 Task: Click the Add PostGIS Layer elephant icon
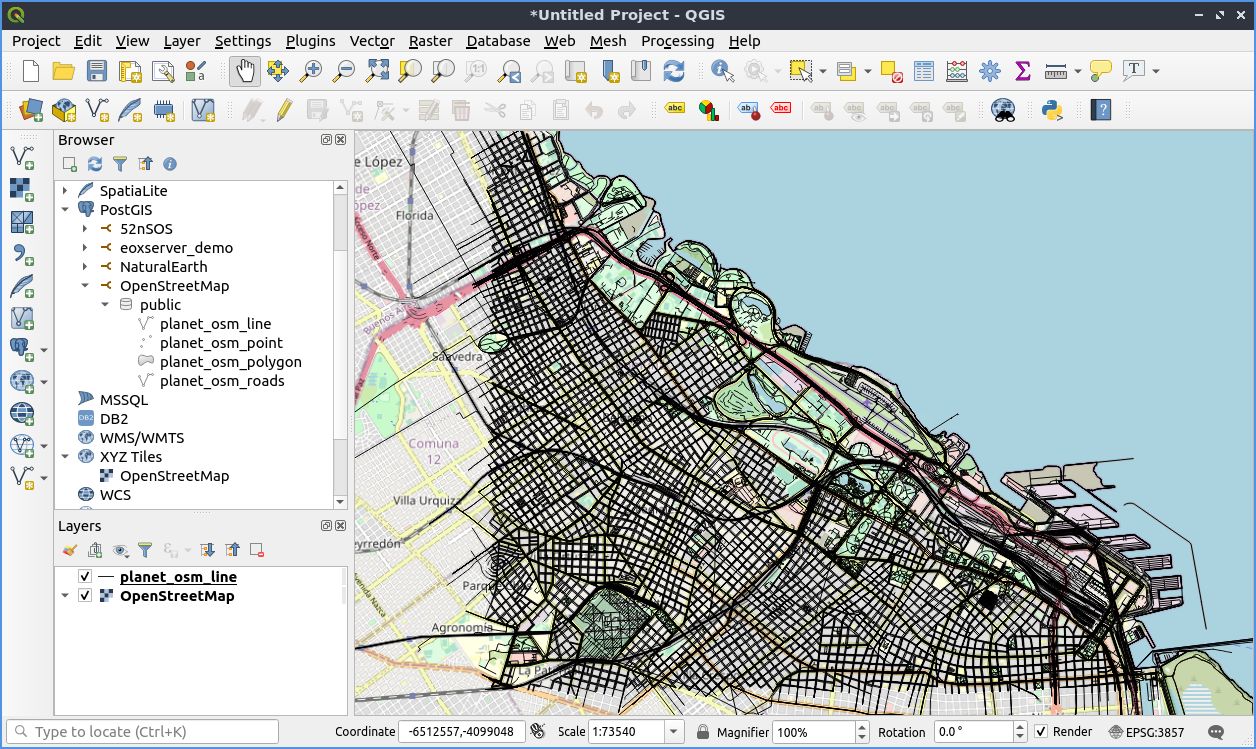pos(21,349)
